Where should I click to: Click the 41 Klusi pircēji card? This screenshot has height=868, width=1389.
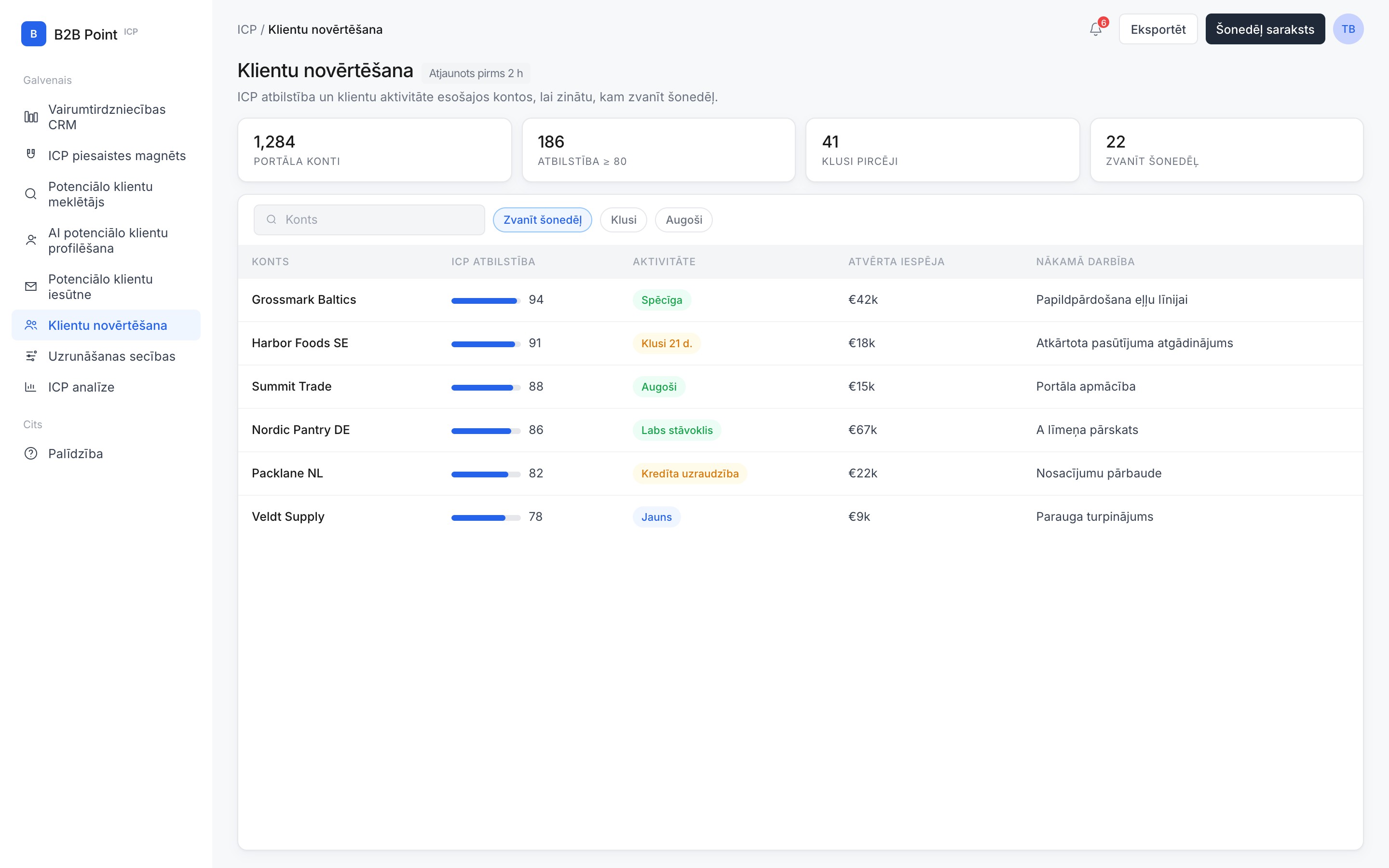(x=942, y=150)
